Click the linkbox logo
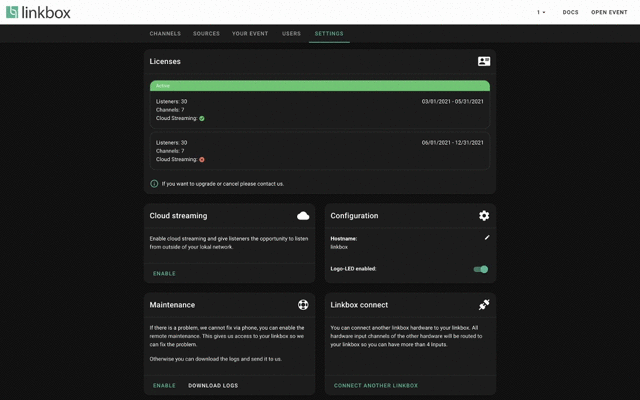The image size is (640, 400). [x=38, y=12]
